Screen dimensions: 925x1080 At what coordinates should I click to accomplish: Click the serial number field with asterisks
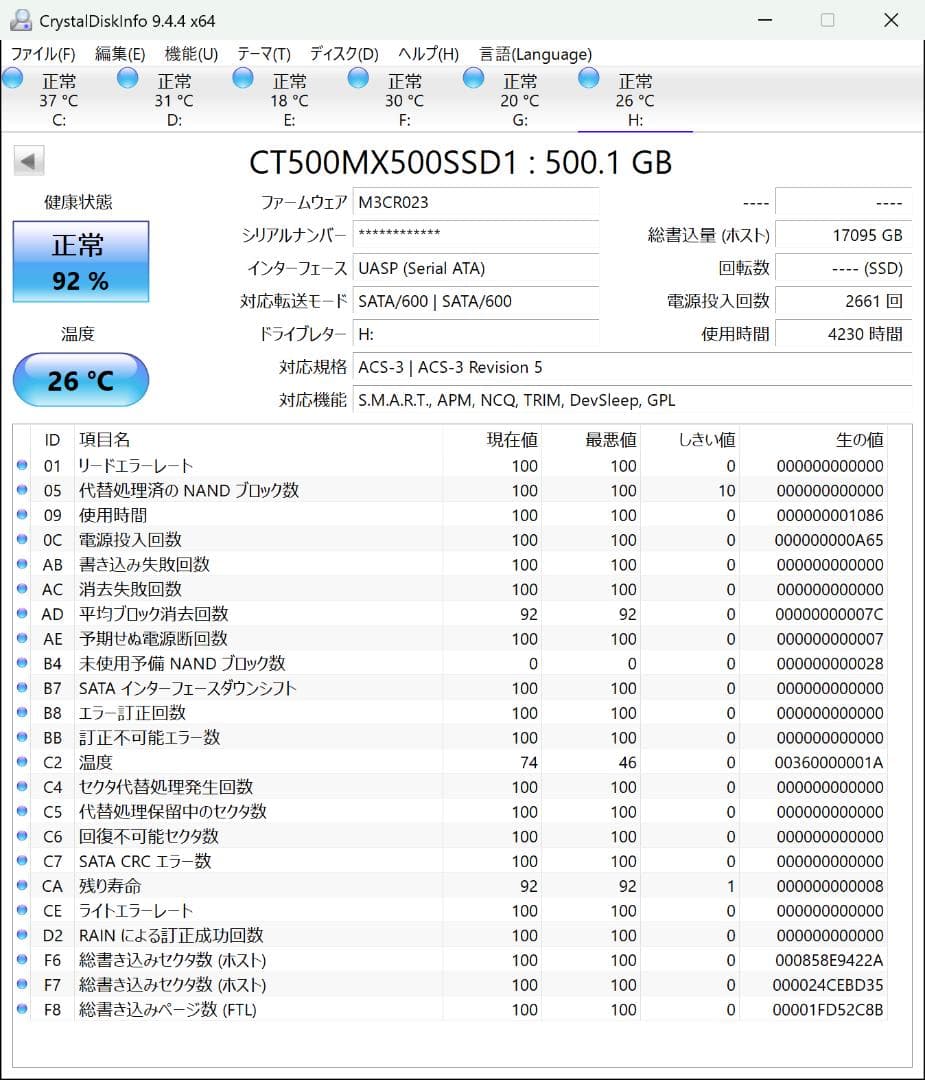tap(476, 235)
